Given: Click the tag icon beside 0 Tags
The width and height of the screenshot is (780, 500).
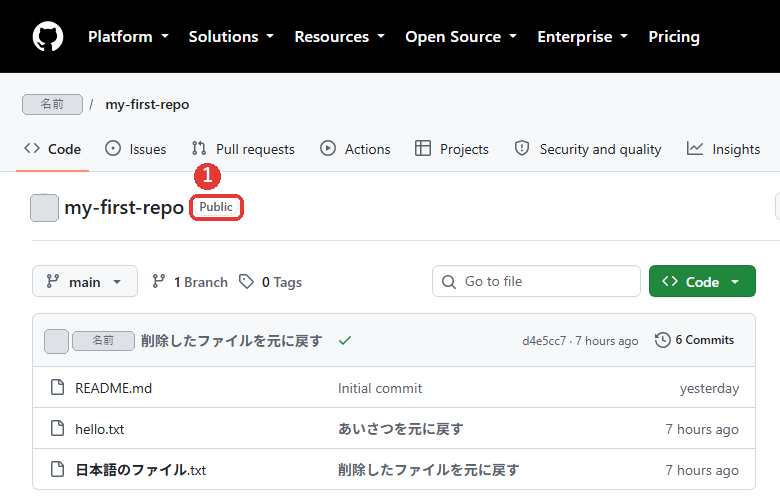Looking at the screenshot, I should point(246,282).
